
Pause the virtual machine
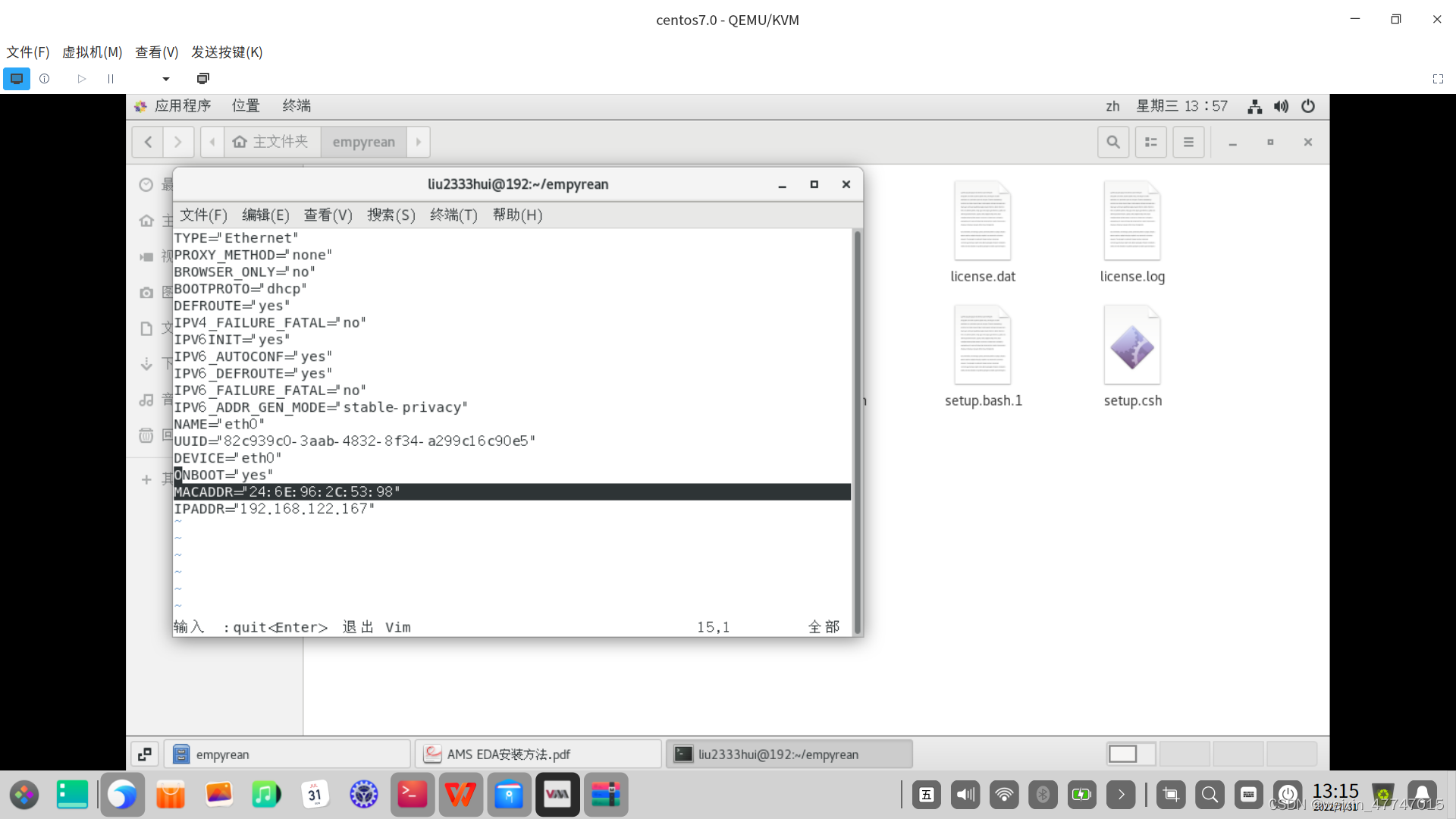point(111,79)
